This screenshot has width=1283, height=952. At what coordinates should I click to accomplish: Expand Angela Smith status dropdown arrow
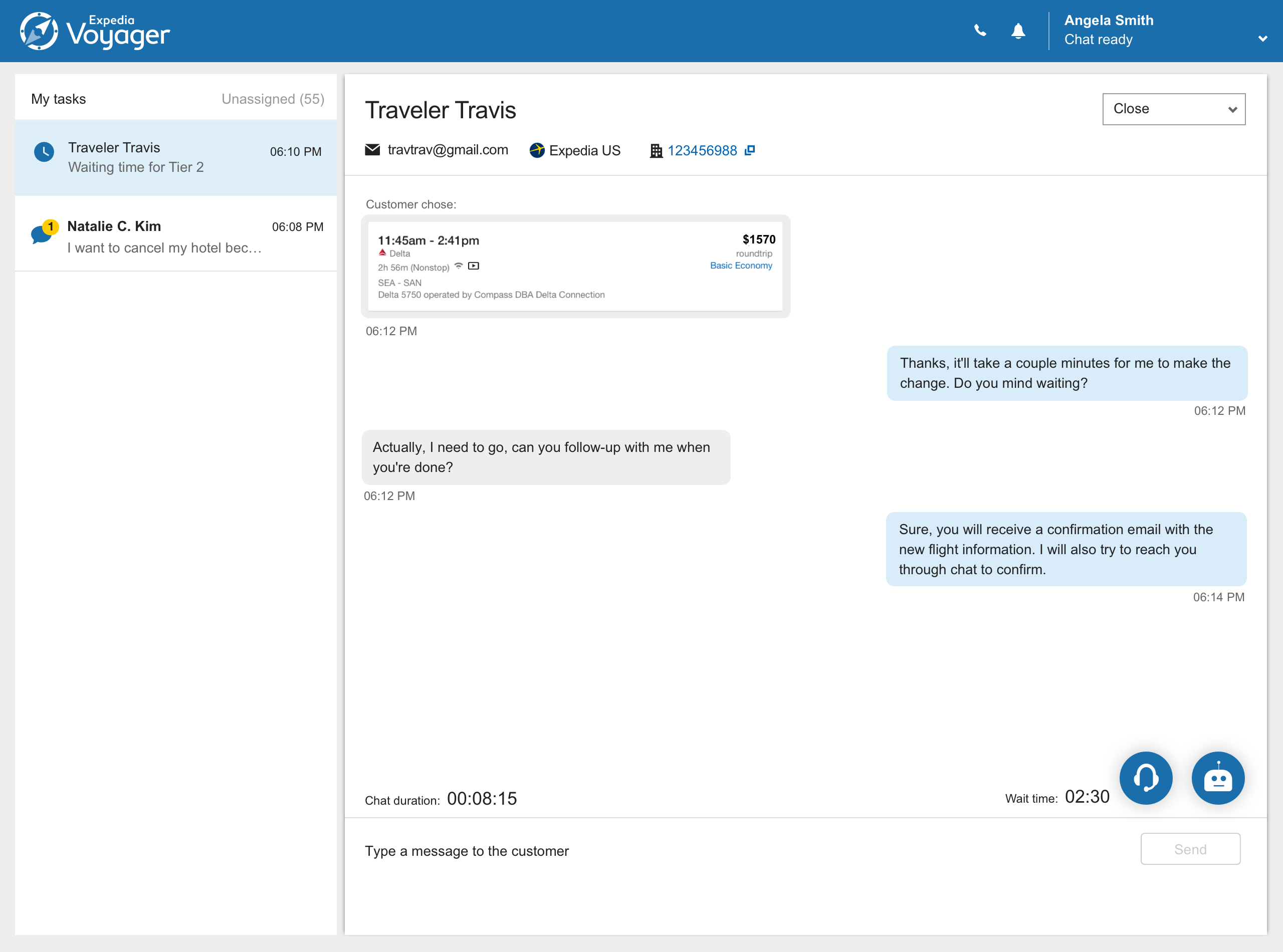[1262, 39]
